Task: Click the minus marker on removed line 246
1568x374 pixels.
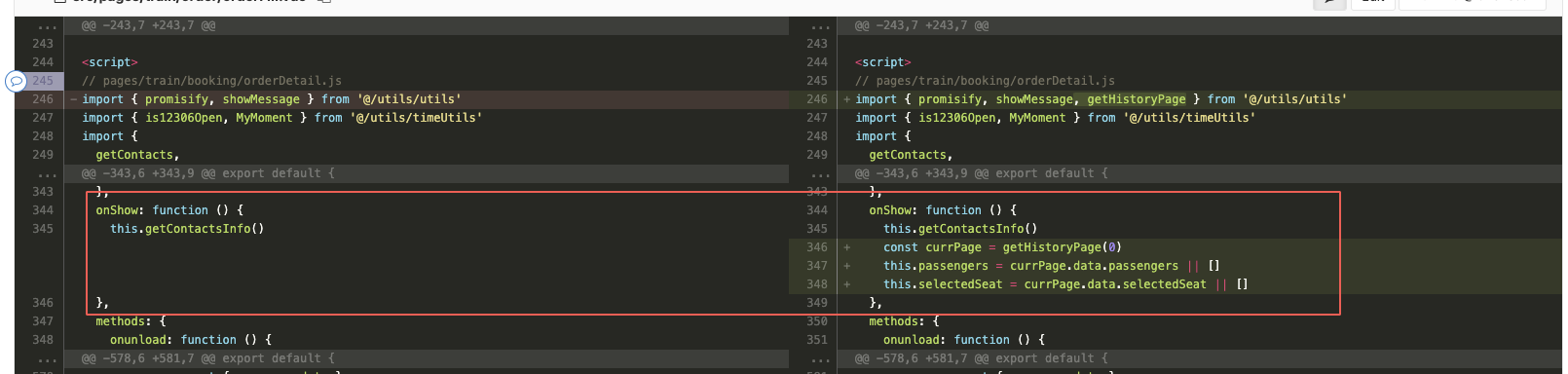Action: 73,99
